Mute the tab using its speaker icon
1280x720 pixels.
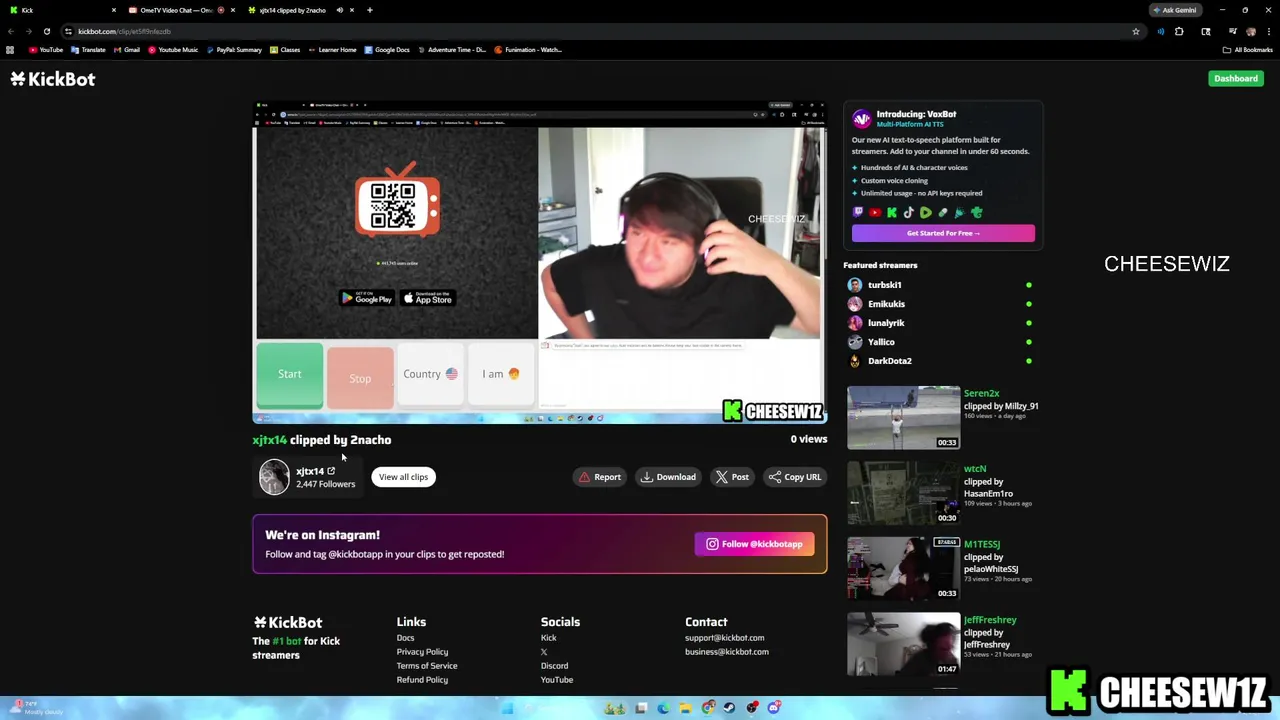339,10
